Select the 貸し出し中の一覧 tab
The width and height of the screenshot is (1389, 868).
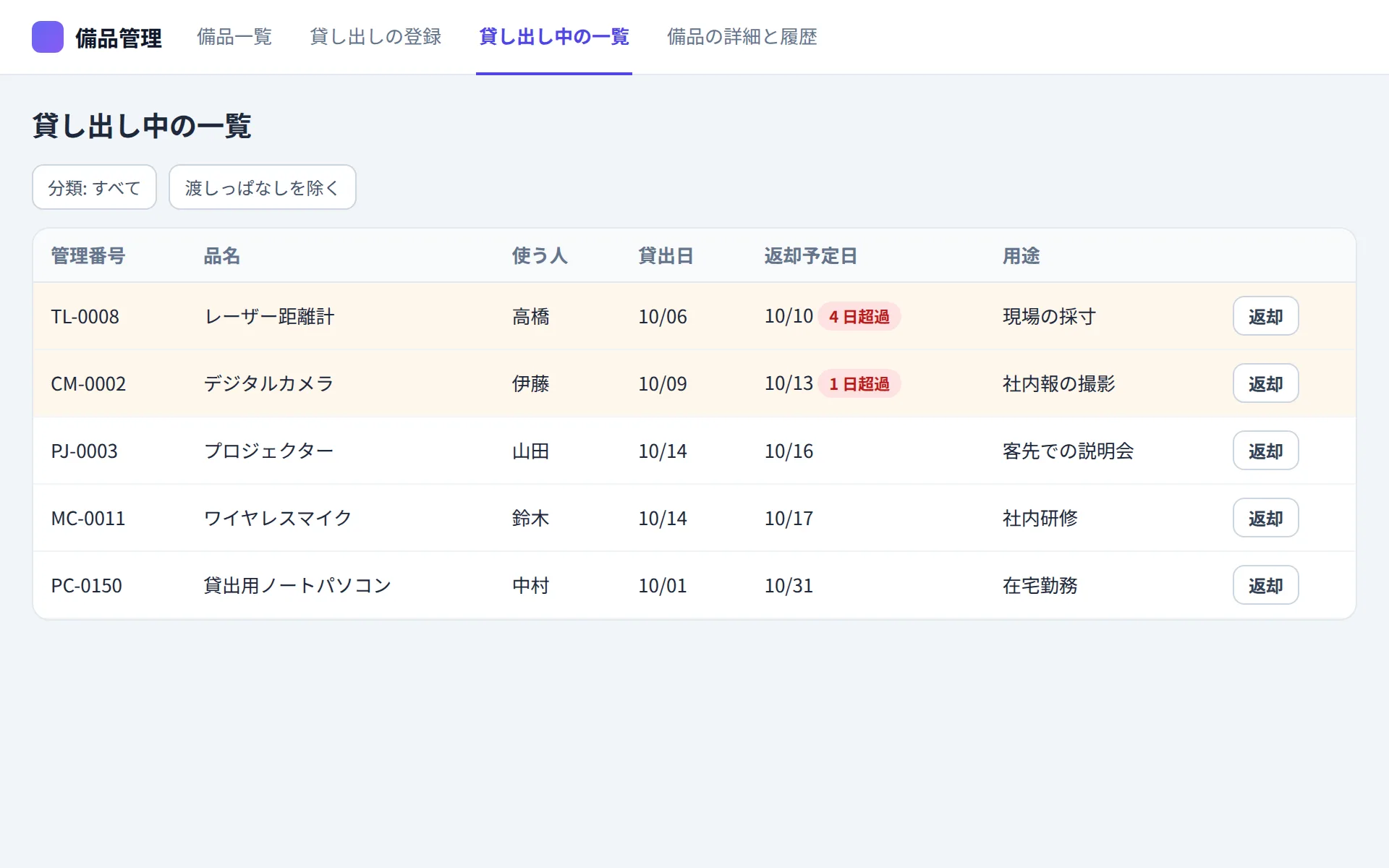point(554,37)
